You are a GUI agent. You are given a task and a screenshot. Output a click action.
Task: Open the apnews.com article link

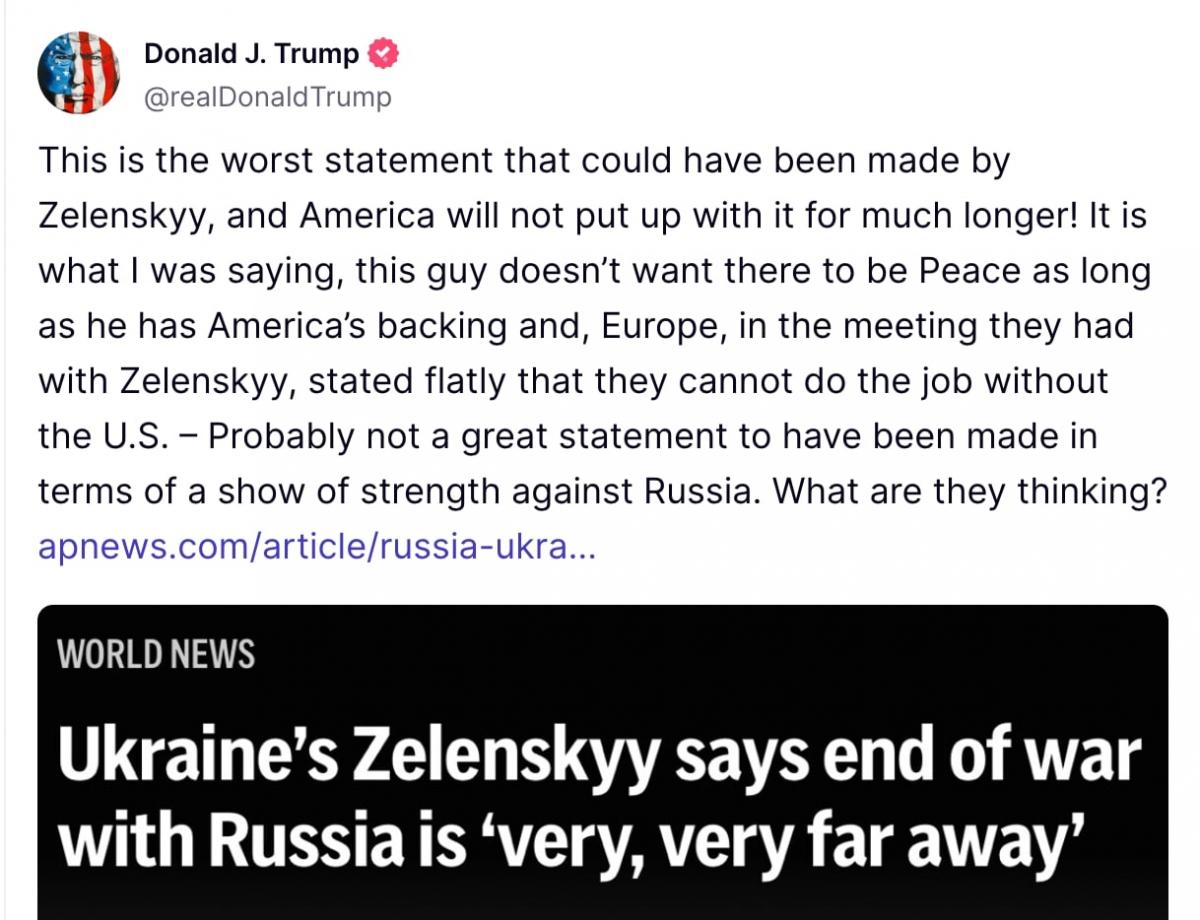316,547
